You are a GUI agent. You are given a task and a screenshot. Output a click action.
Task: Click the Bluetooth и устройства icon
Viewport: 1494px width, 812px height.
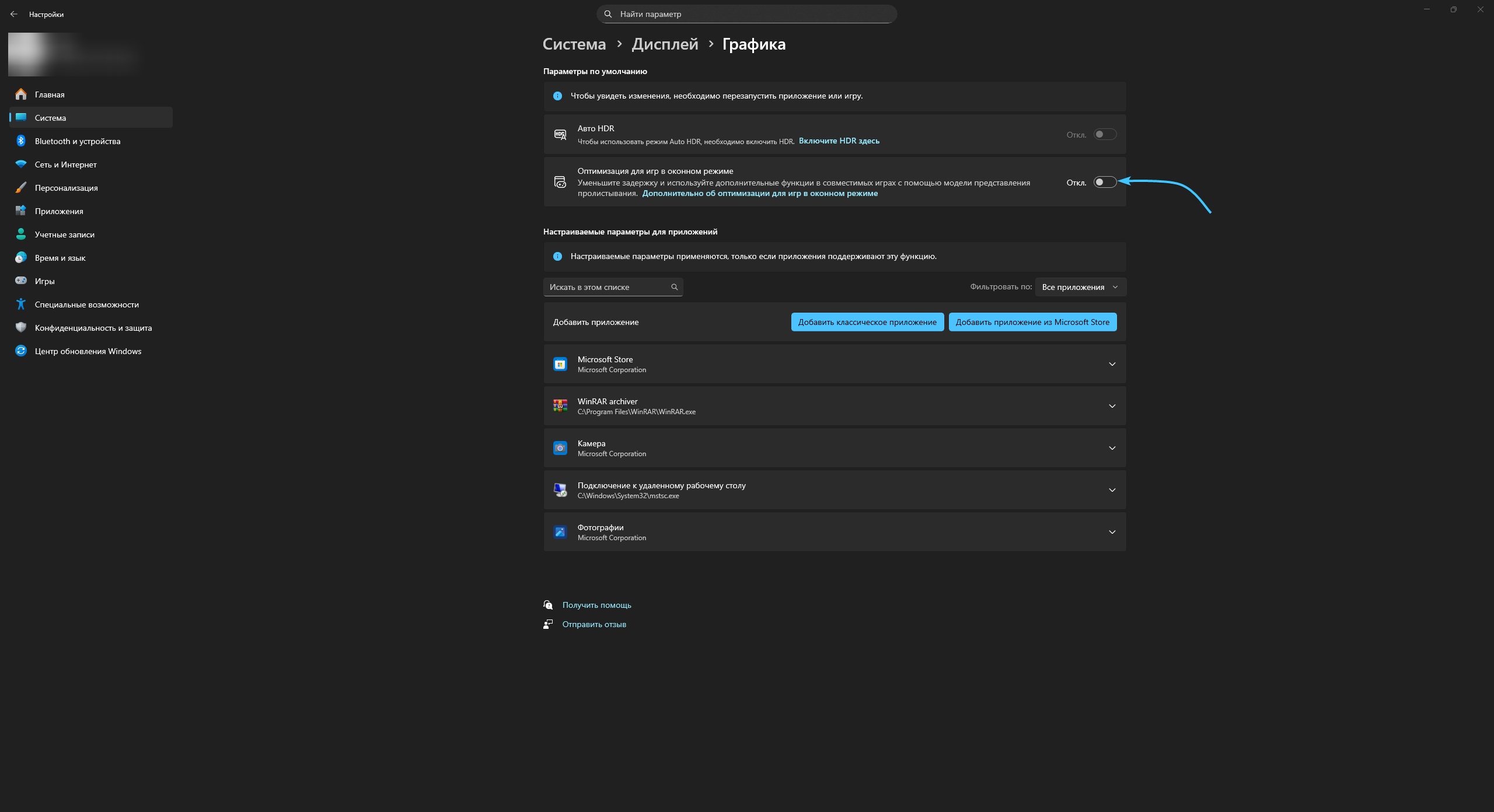tap(21, 141)
